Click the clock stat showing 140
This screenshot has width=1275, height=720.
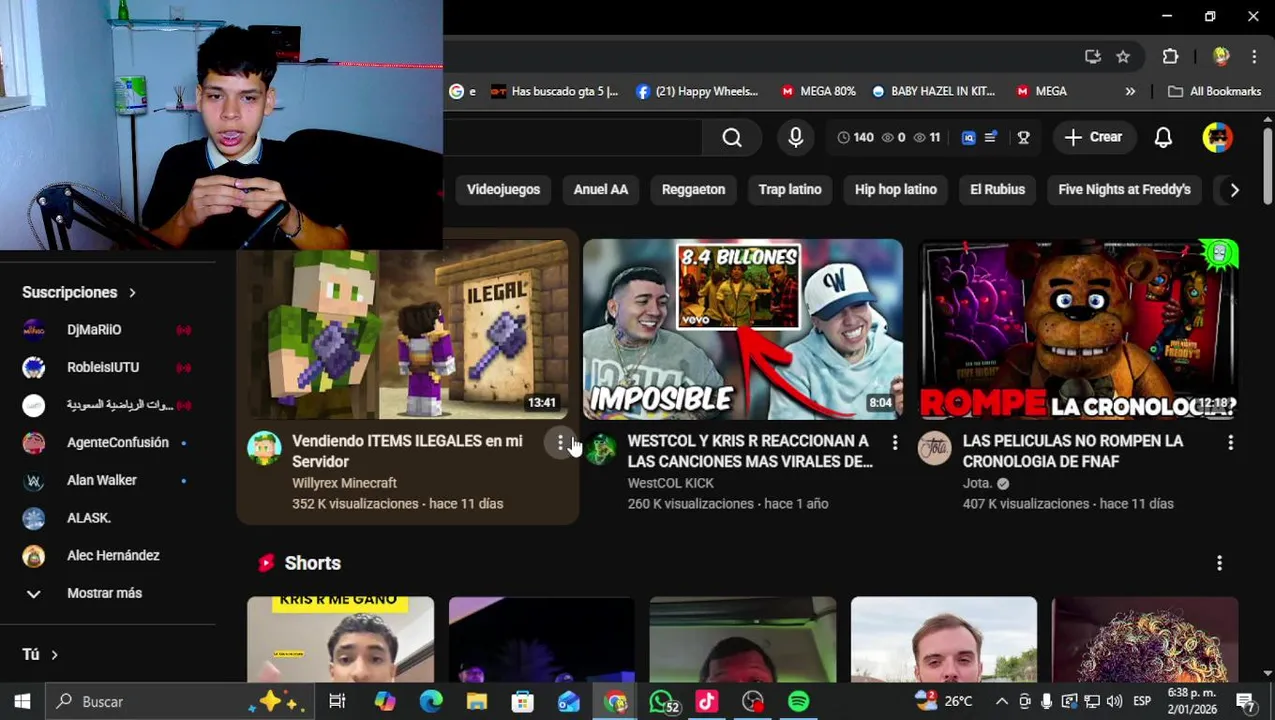click(855, 138)
